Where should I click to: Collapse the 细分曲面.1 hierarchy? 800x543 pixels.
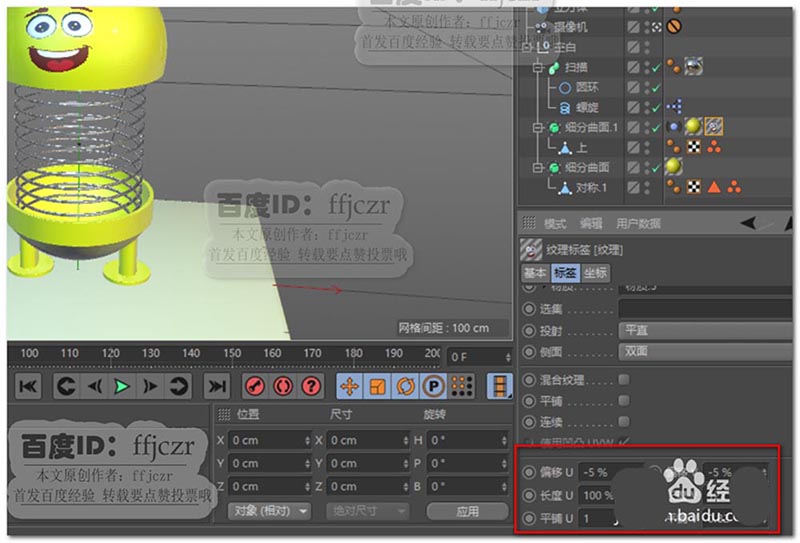click(538, 128)
